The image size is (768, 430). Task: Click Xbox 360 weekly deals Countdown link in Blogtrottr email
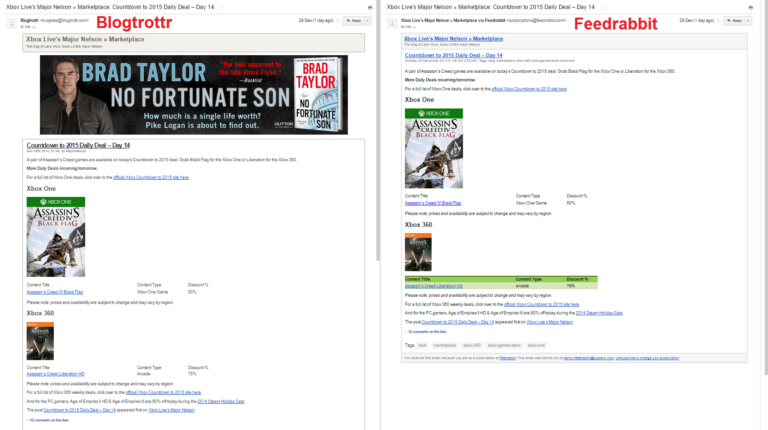[x=163, y=392]
